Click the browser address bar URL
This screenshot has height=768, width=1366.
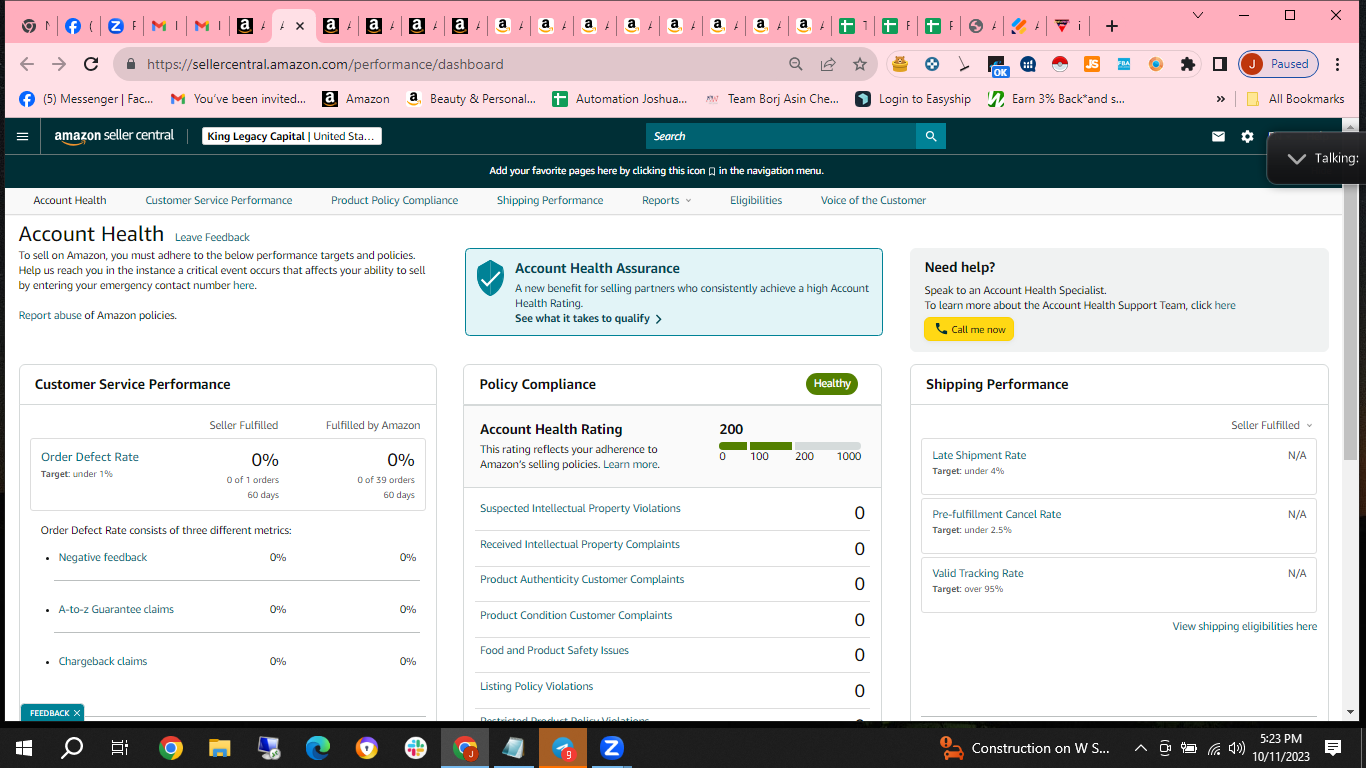pyautogui.click(x=325, y=64)
